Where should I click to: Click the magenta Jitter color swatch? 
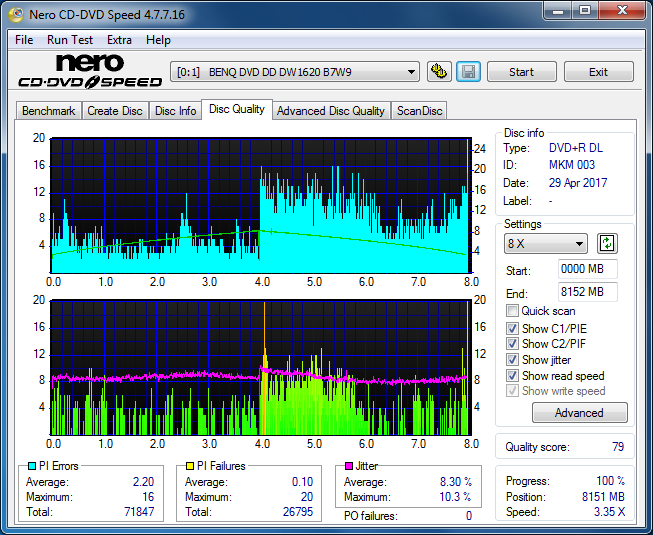click(349, 466)
